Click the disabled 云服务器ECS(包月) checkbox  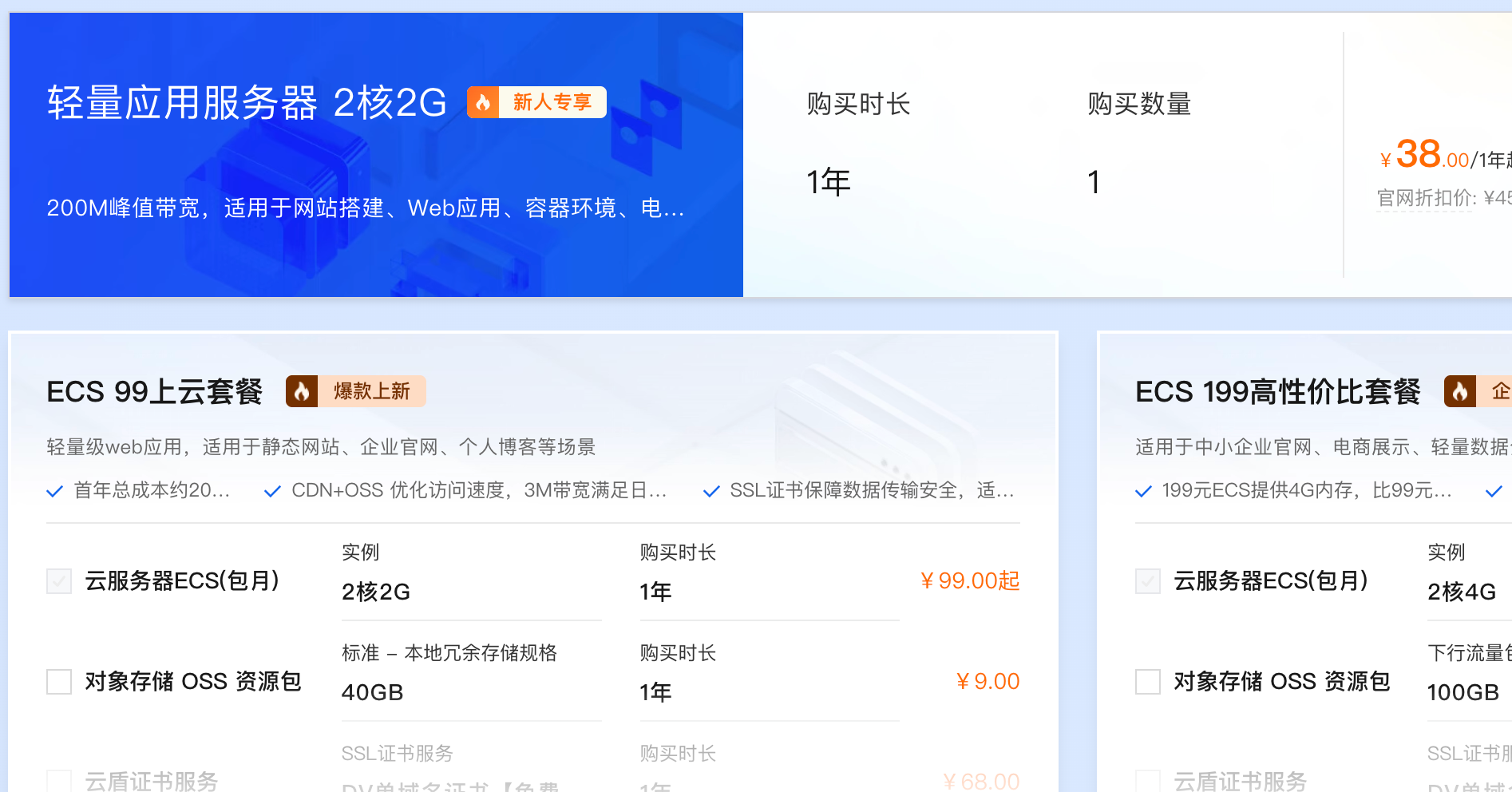[58, 581]
